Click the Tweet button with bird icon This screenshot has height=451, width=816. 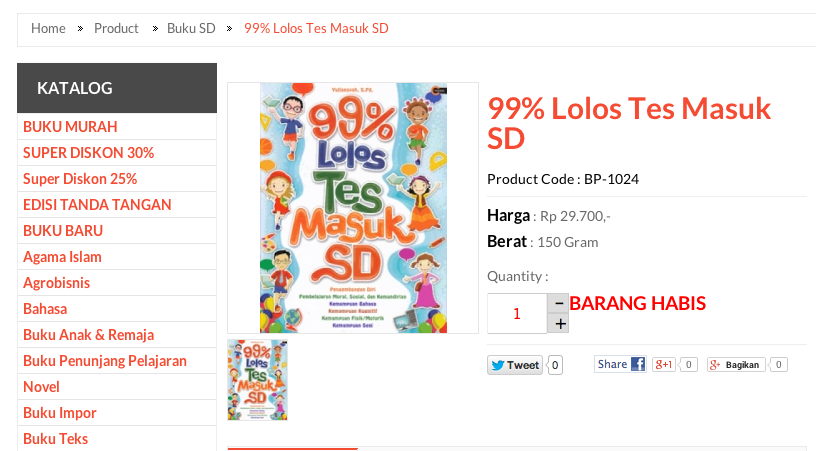(x=515, y=365)
